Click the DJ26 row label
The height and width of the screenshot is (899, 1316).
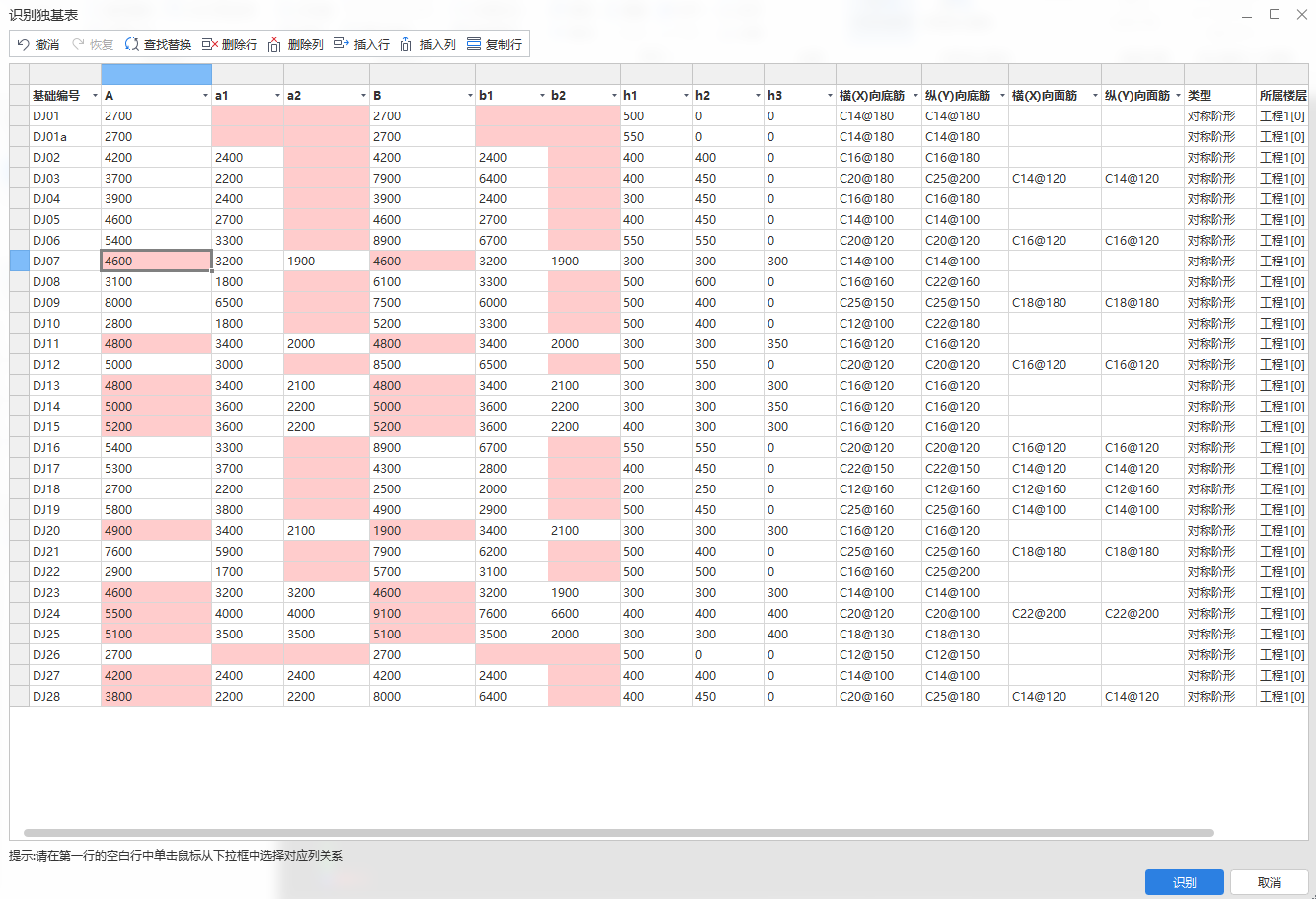[65, 655]
